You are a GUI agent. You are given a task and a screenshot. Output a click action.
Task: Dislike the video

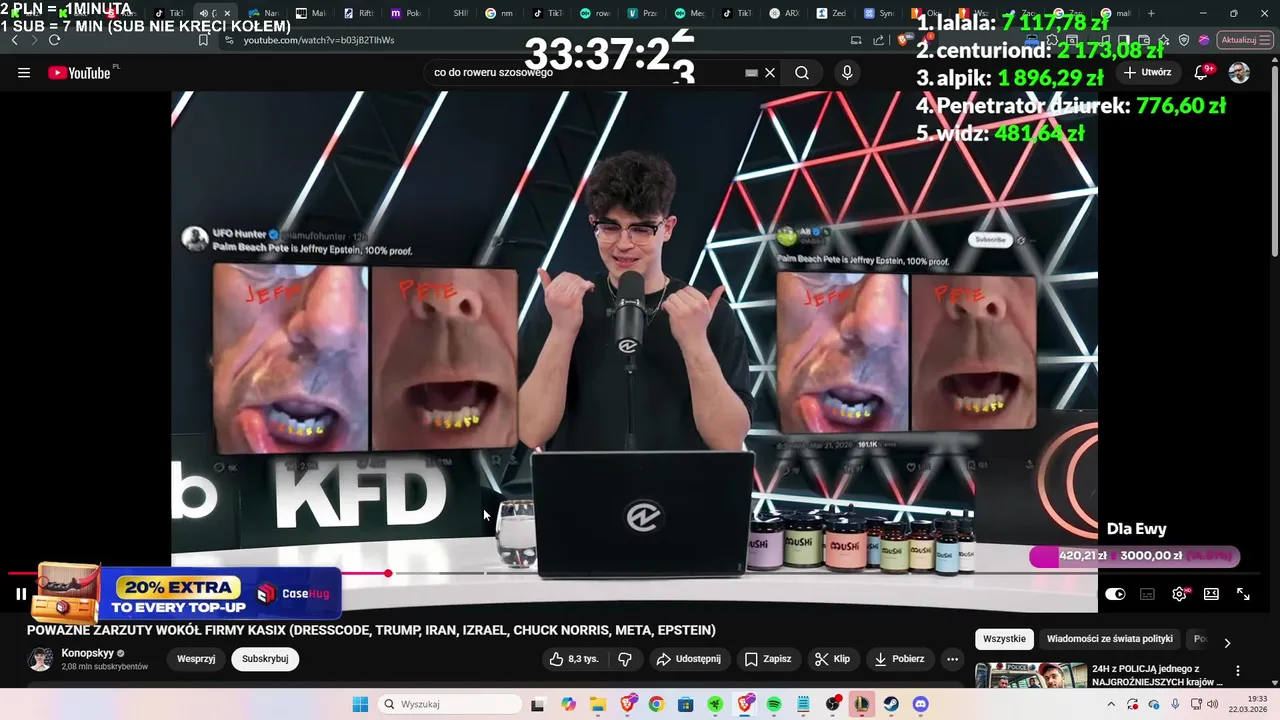click(x=625, y=659)
